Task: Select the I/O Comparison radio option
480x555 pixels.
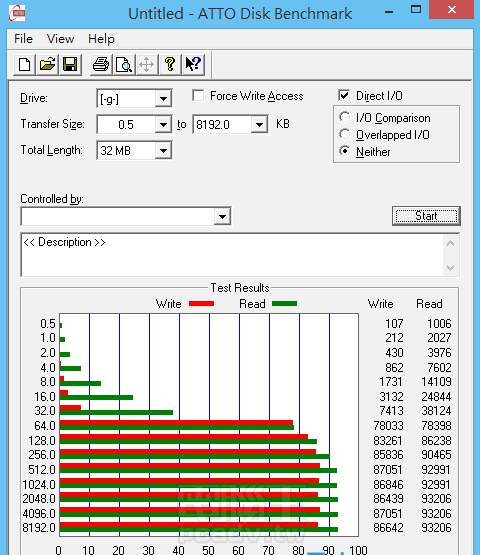Action: [x=344, y=117]
